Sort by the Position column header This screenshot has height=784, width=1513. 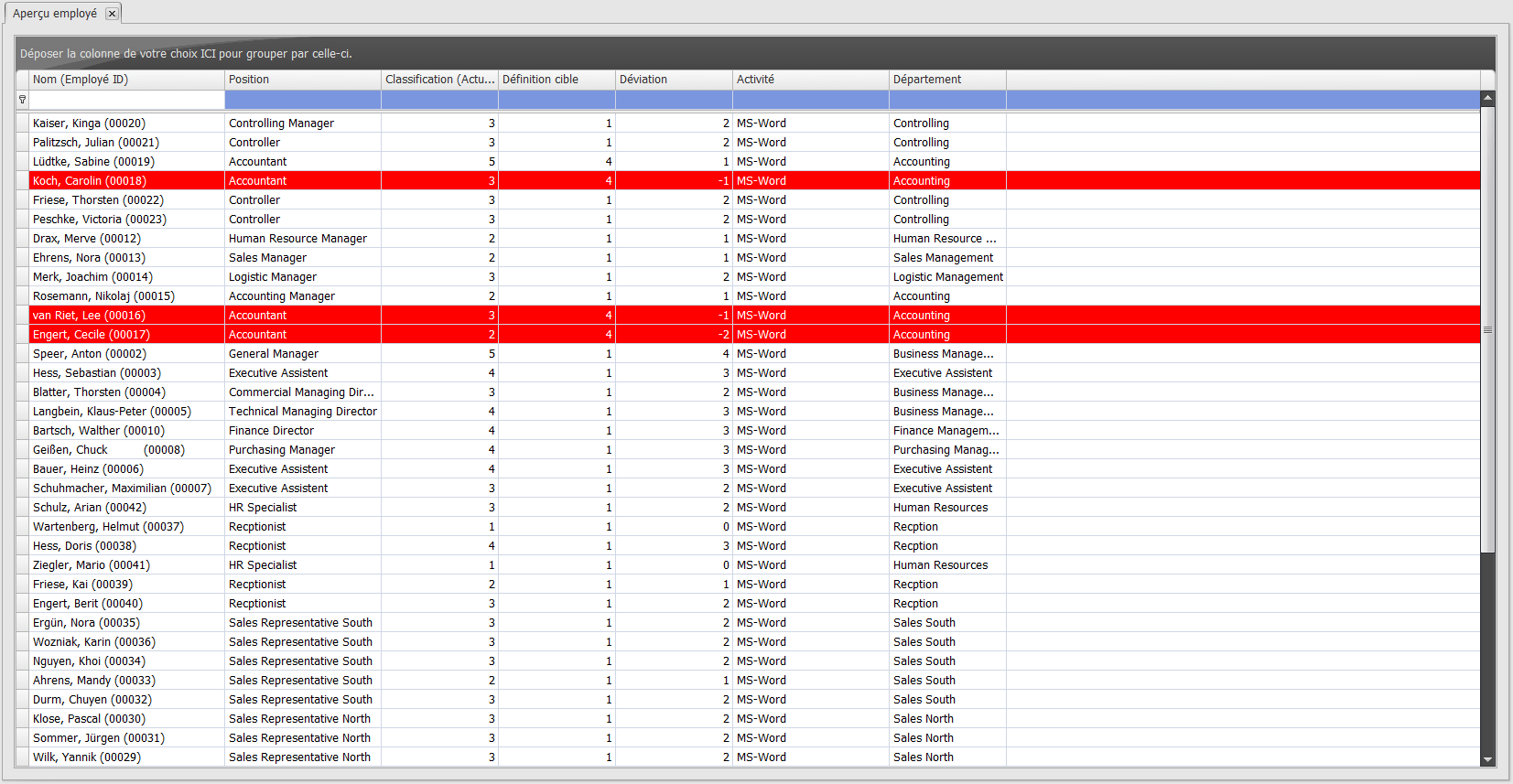(302, 80)
